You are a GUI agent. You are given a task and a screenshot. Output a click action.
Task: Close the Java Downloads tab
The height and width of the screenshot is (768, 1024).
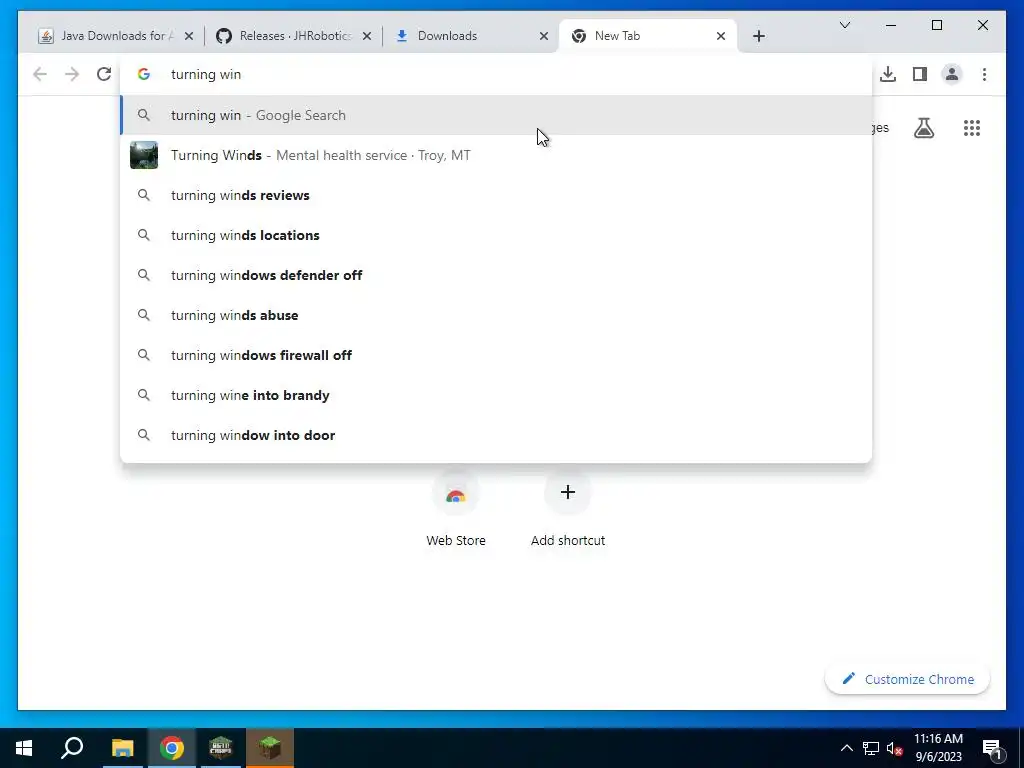point(189,36)
